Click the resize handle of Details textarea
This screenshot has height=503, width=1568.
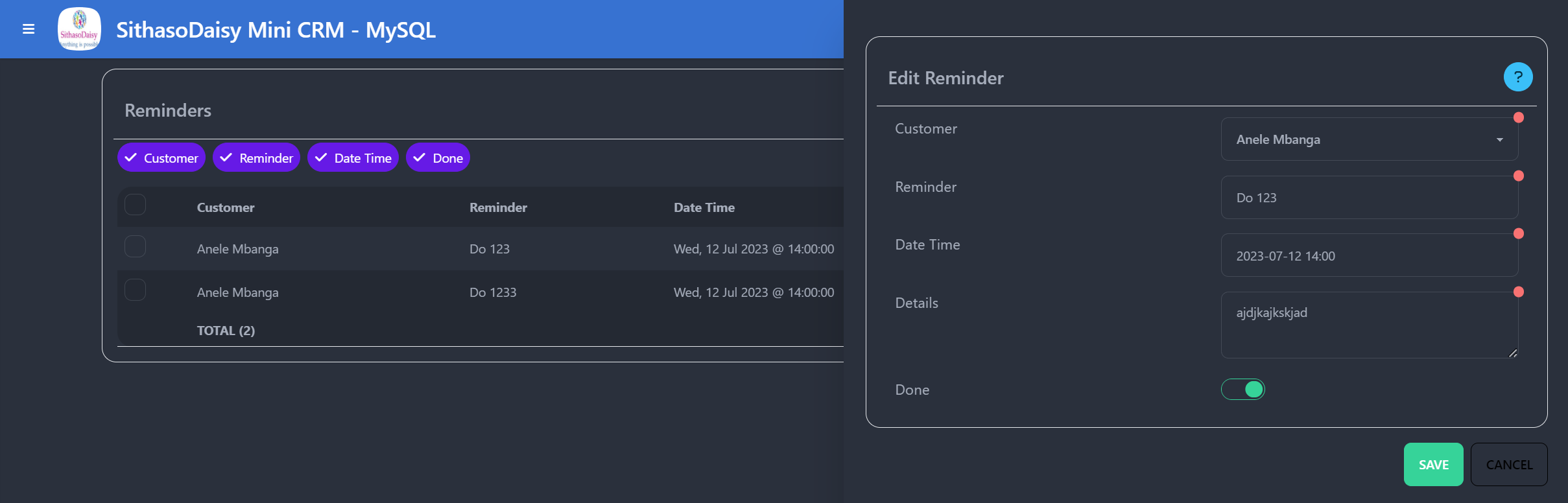click(x=1512, y=353)
